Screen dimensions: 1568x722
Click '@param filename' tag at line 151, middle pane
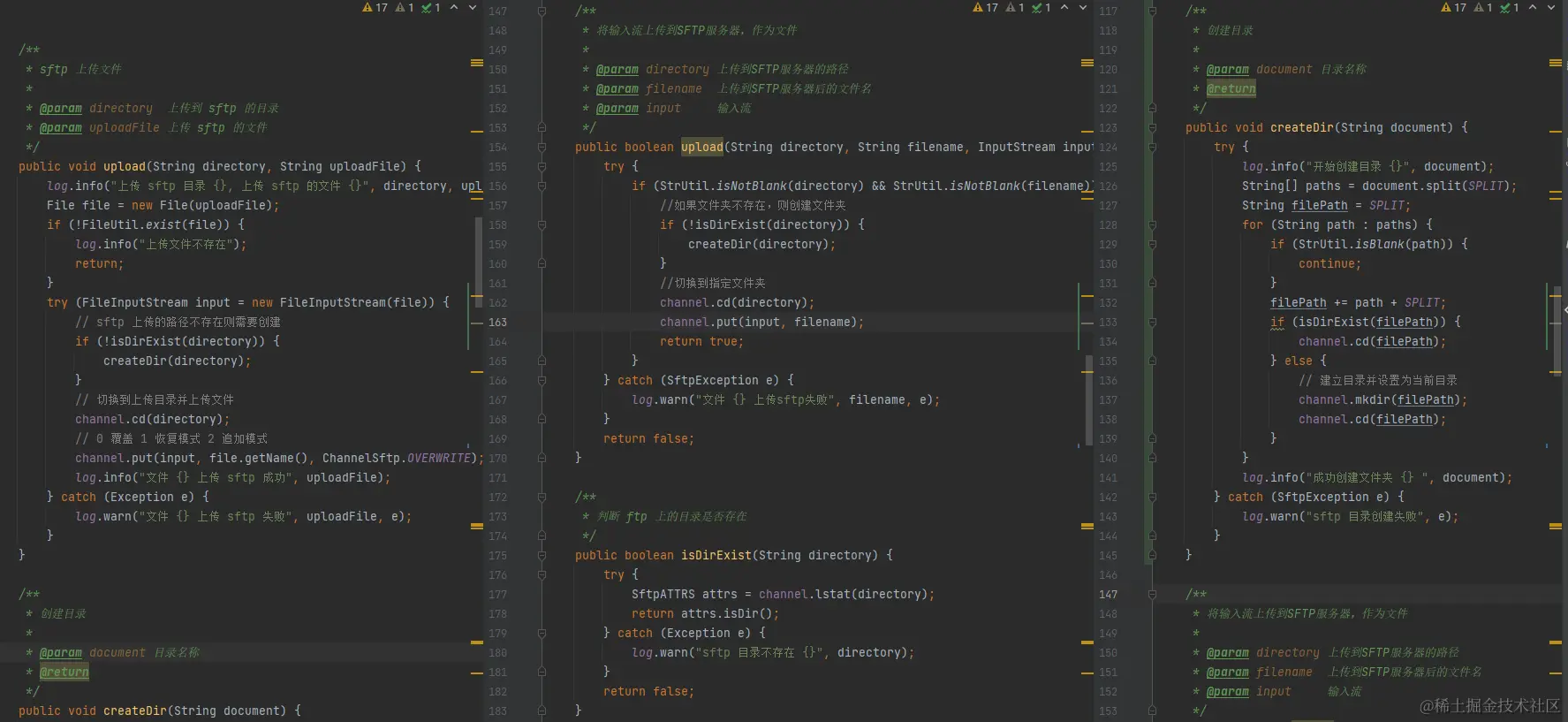[x=649, y=88]
